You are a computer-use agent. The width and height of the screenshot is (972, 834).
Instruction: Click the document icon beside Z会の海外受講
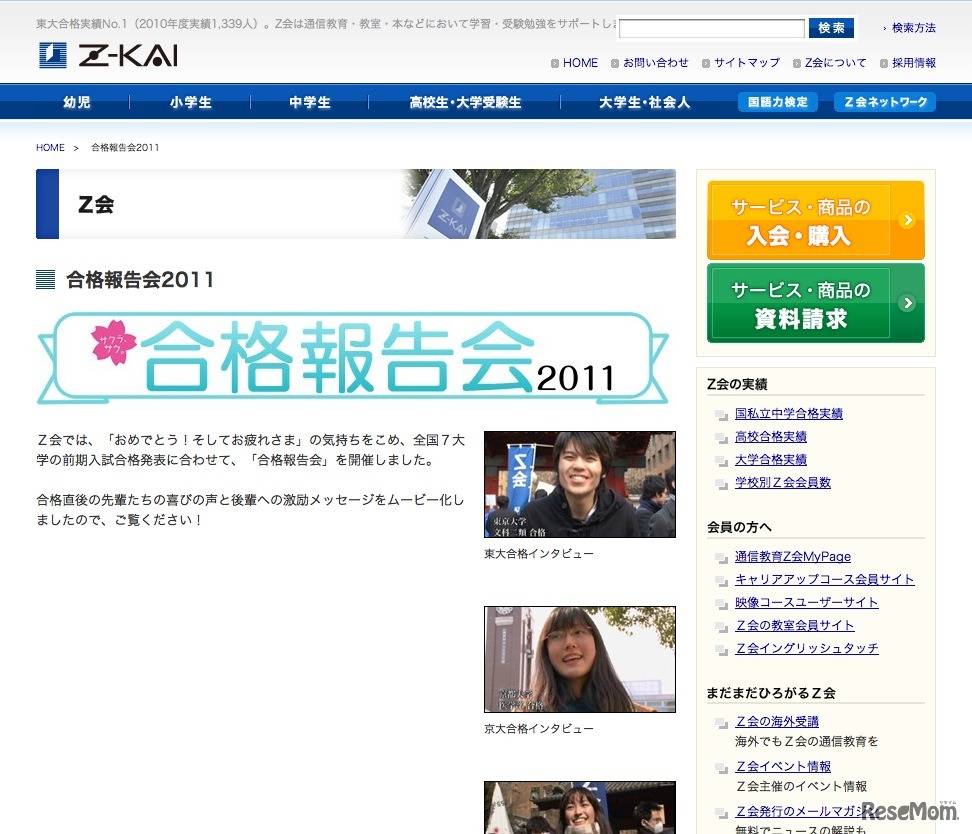tap(722, 720)
